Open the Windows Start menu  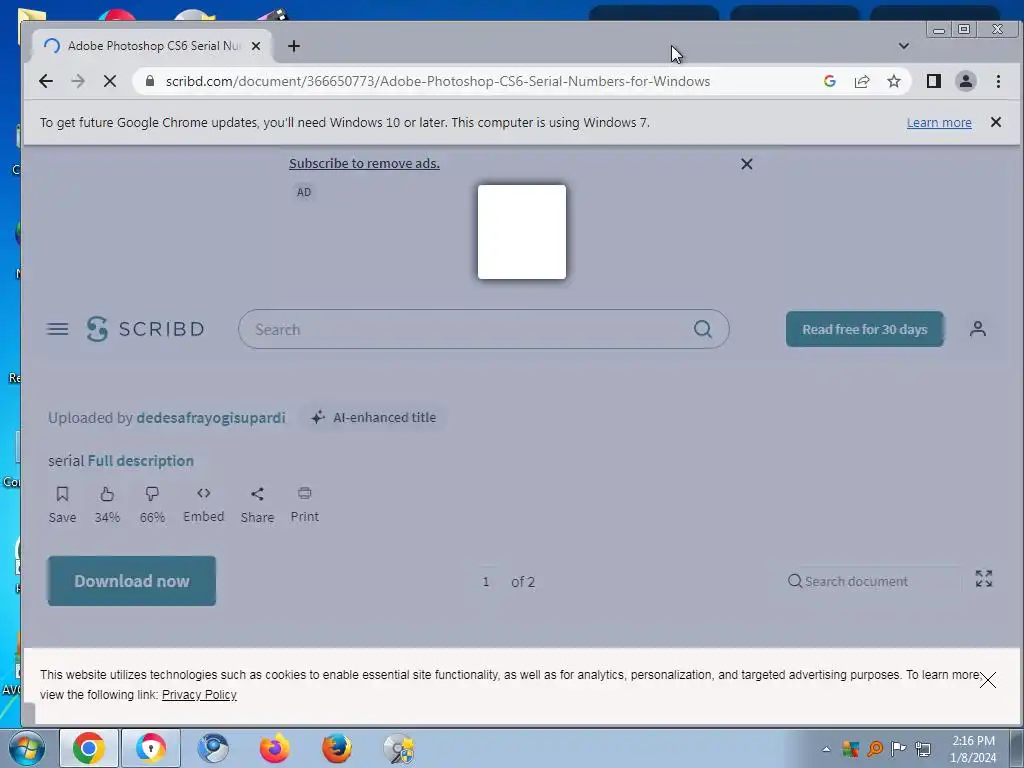[x=27, y=748]
